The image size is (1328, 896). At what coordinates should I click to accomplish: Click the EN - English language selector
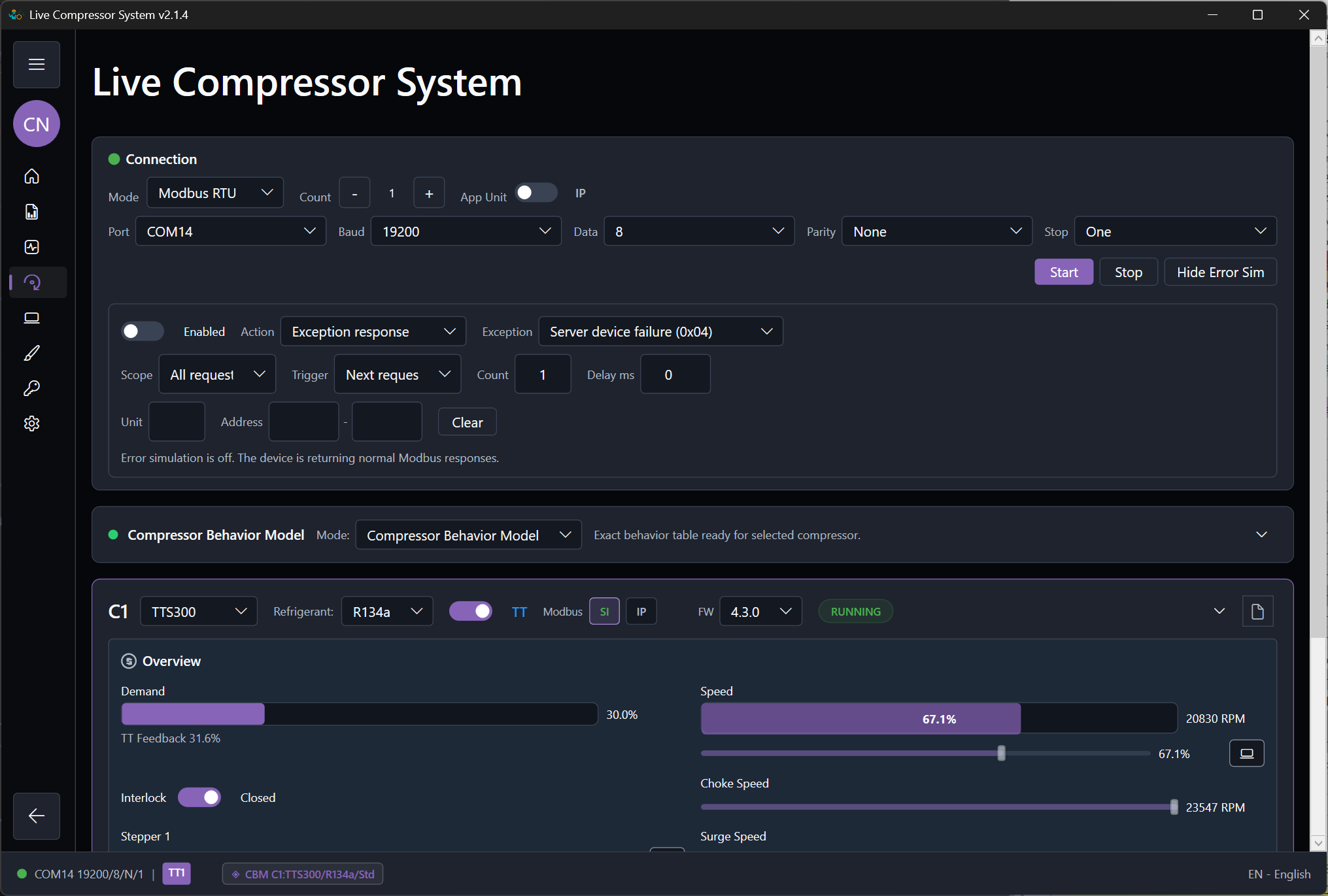[x=1279, y=874]
